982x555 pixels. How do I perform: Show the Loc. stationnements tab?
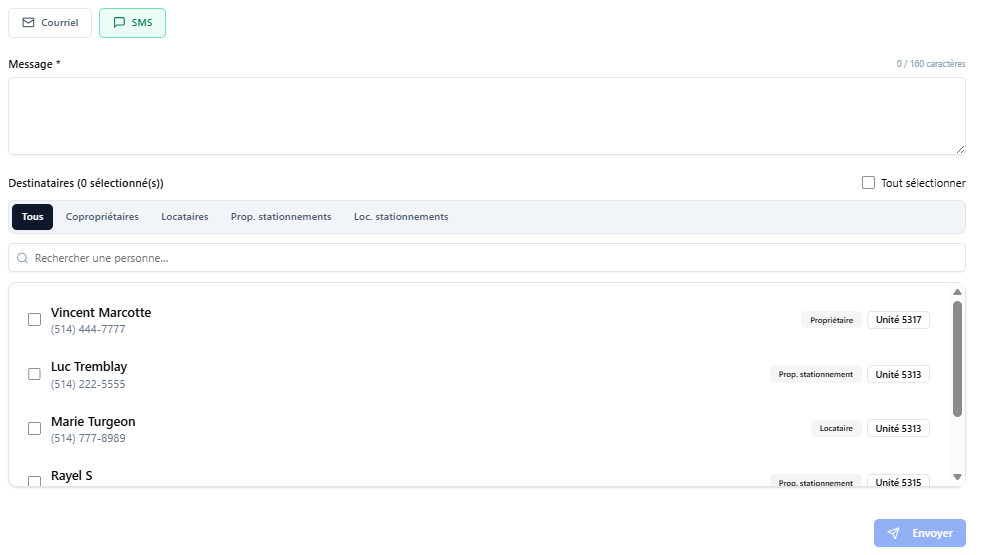tap(401, 217)
